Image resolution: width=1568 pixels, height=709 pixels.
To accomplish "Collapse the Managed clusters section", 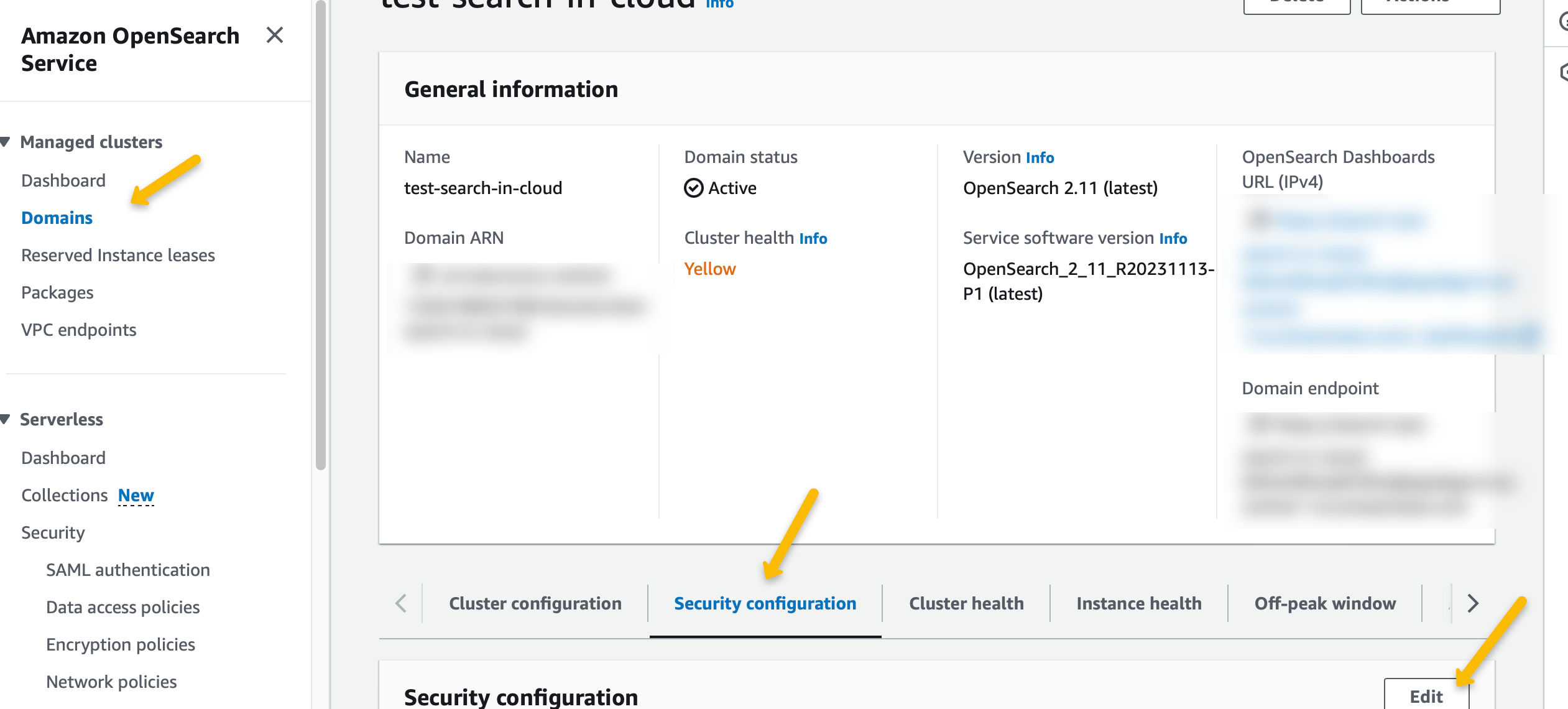I will (6, 142).
